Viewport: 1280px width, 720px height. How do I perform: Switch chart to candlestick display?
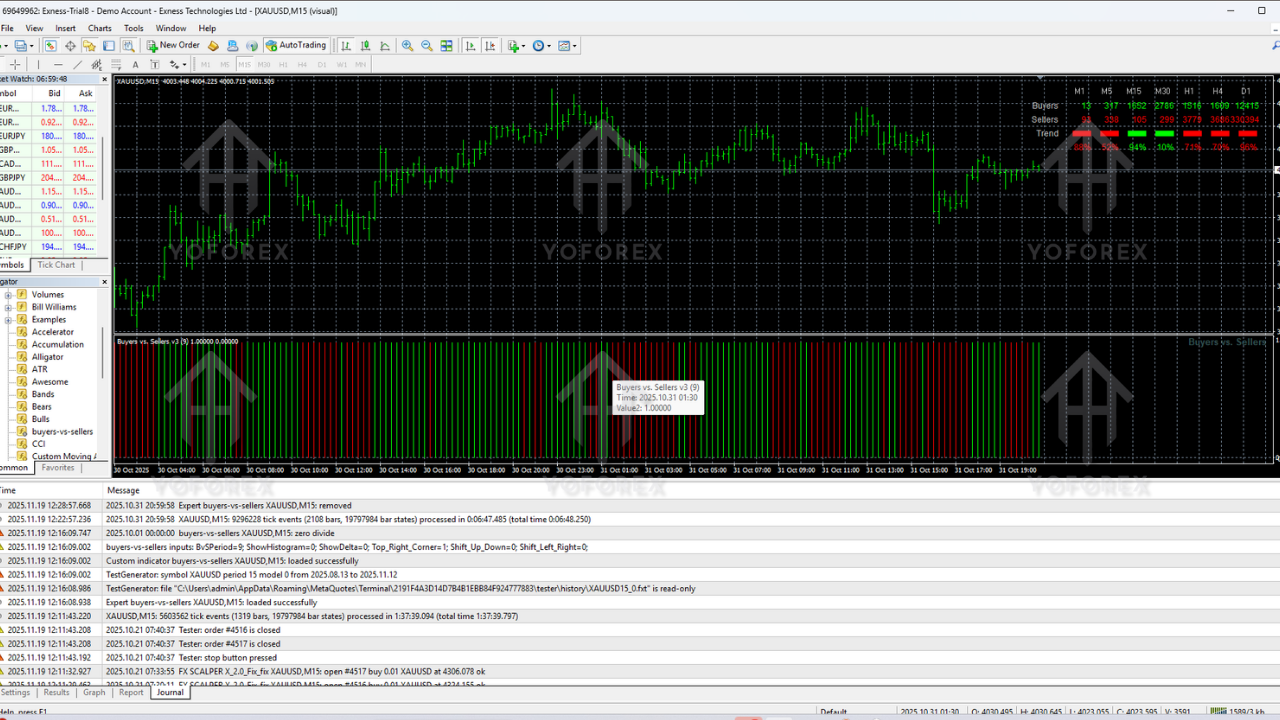[x=366, y=45]
